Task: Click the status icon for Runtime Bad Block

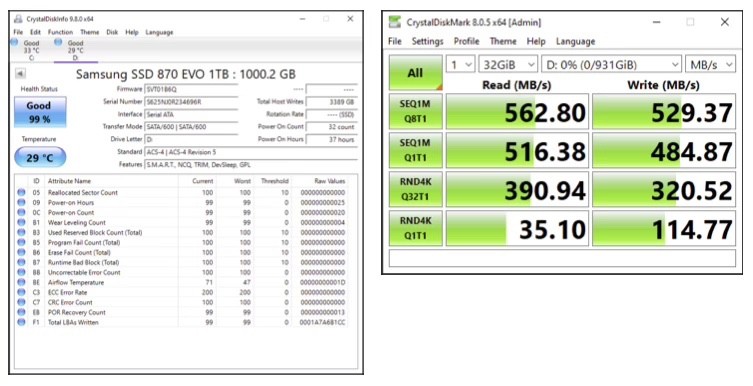Action: point(21,262)
